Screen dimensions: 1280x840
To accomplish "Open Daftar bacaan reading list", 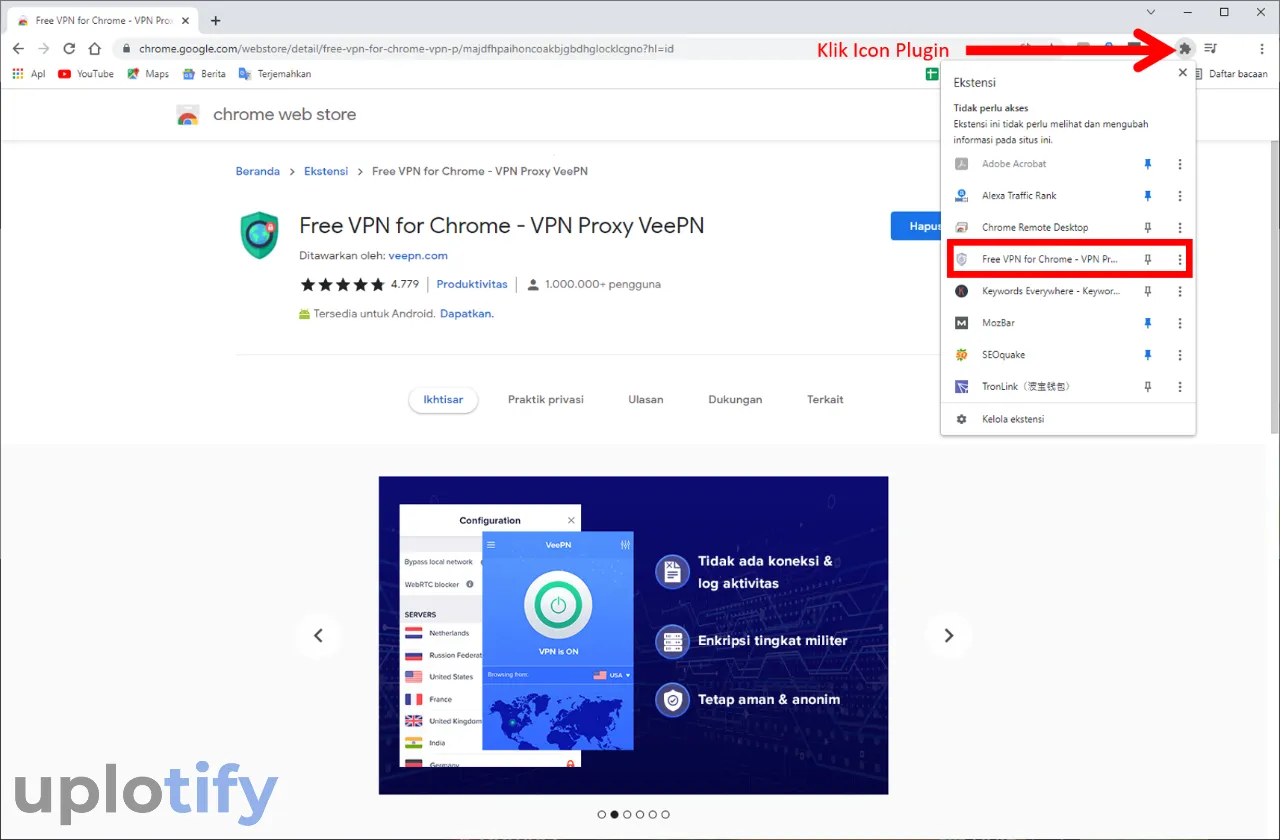I will [x=1229, y=74].
